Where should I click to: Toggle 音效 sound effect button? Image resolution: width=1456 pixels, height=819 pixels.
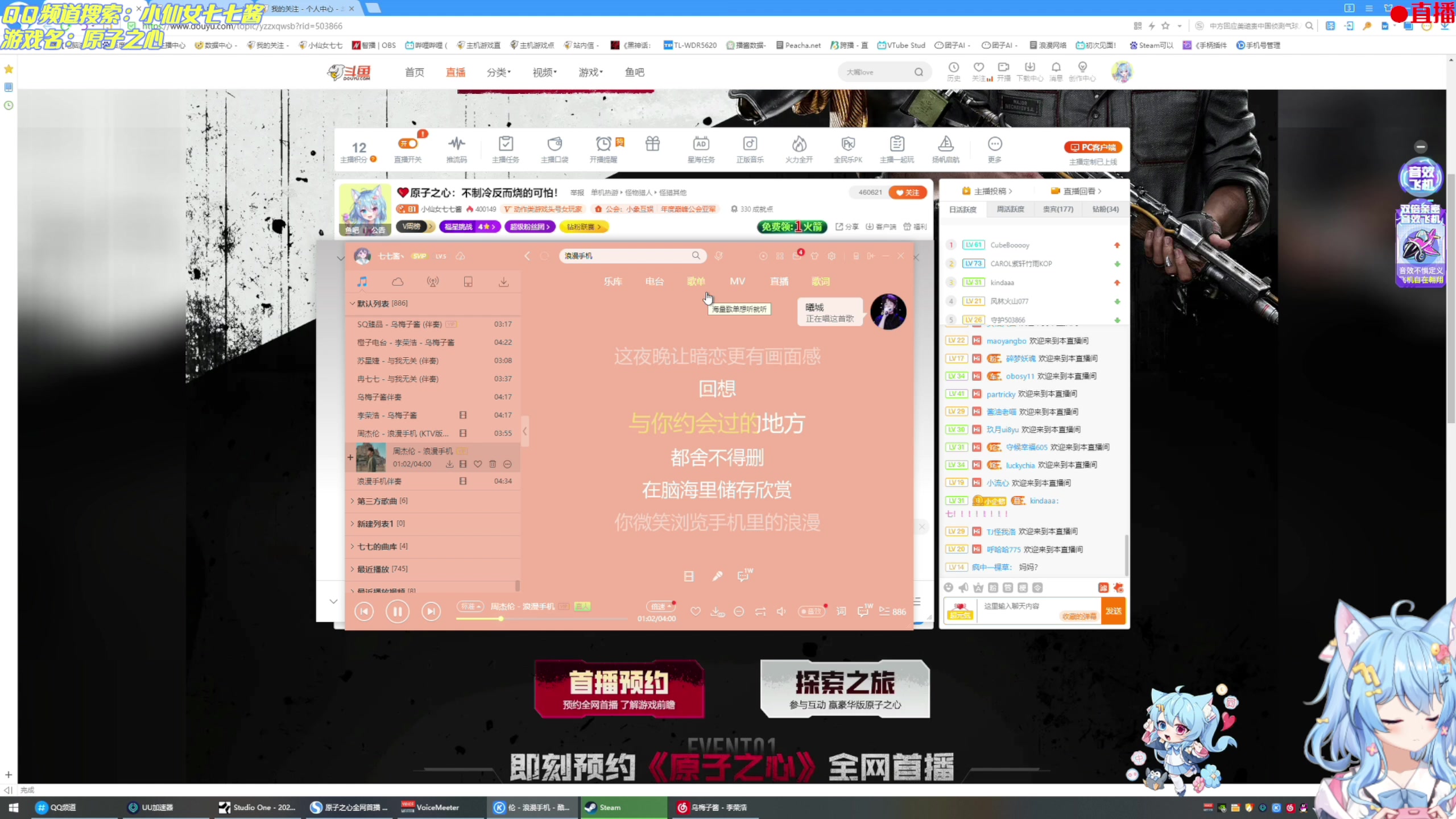point(810,611)
